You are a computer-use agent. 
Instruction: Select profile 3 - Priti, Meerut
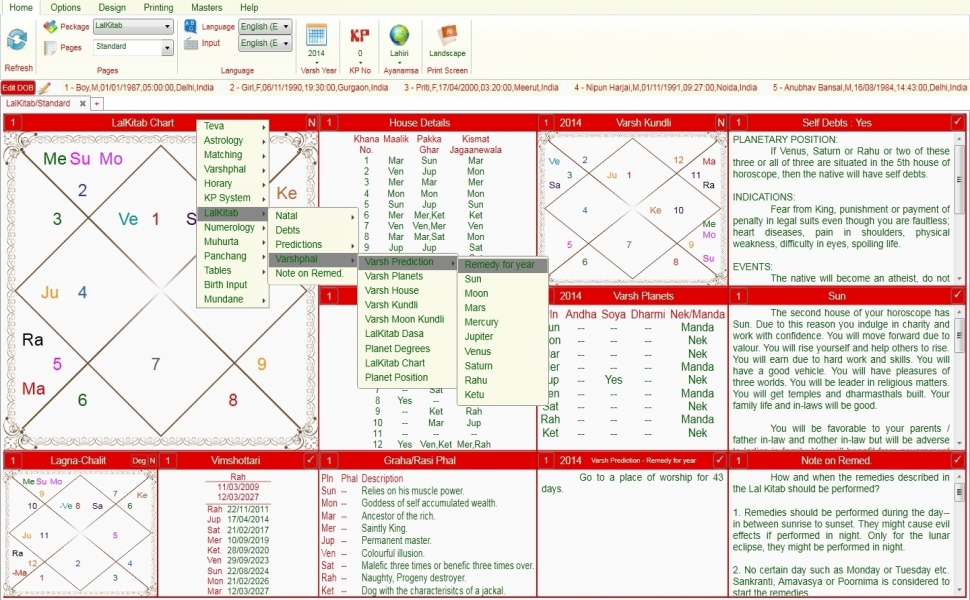point(481,88)
